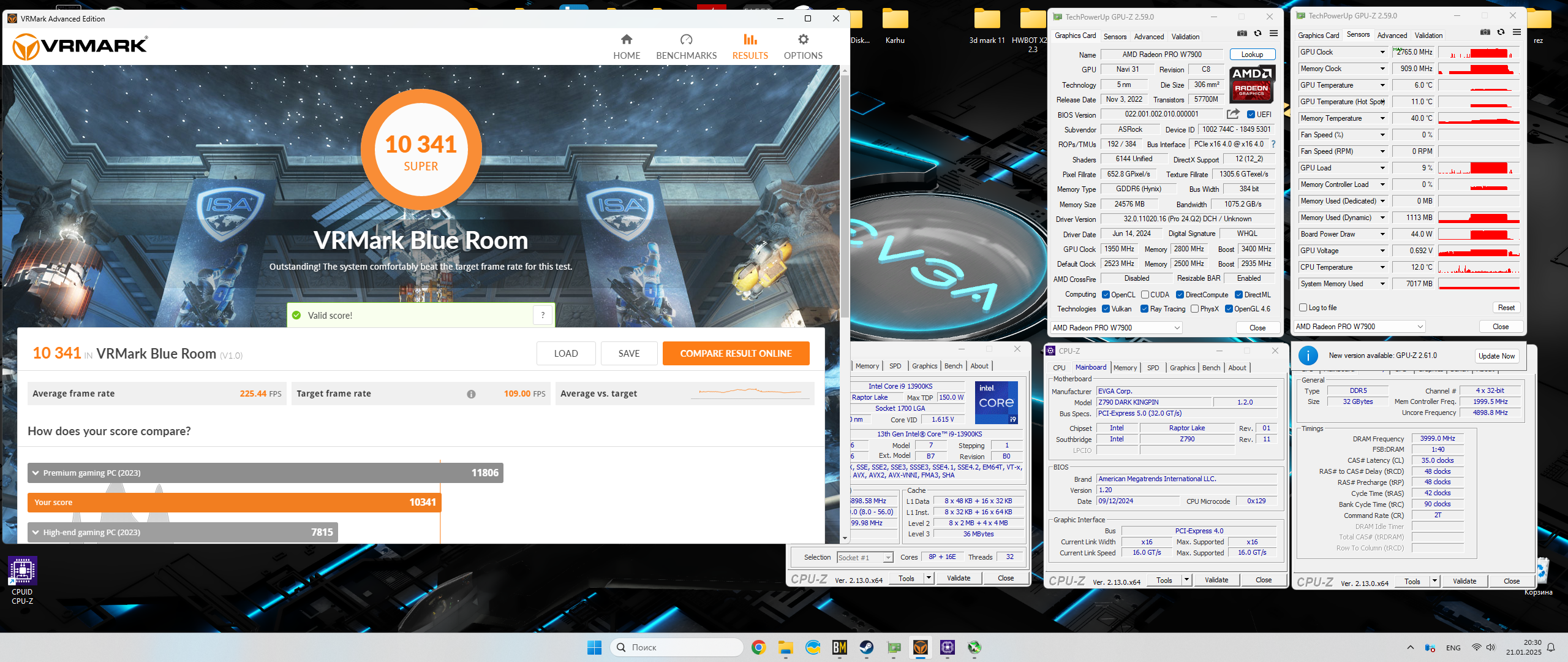Click BIOS Version export share icon

(1233, 114)
